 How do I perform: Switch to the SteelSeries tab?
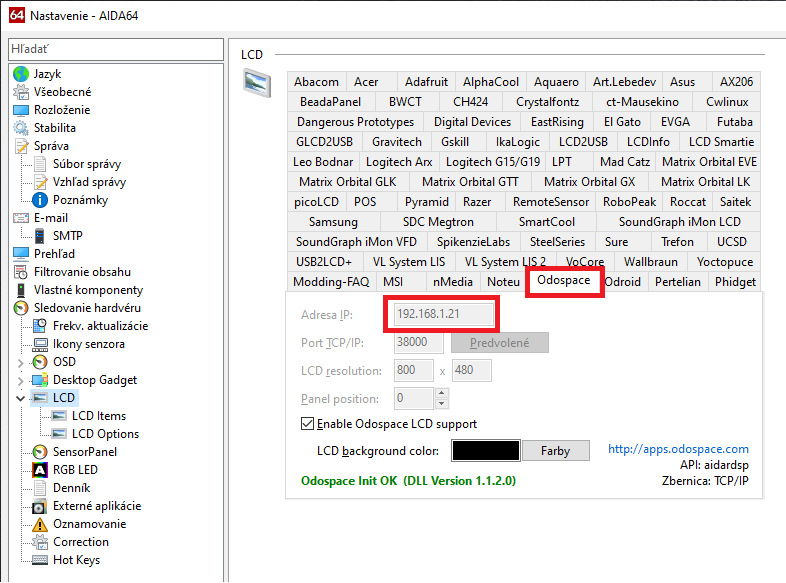[557, 242]
